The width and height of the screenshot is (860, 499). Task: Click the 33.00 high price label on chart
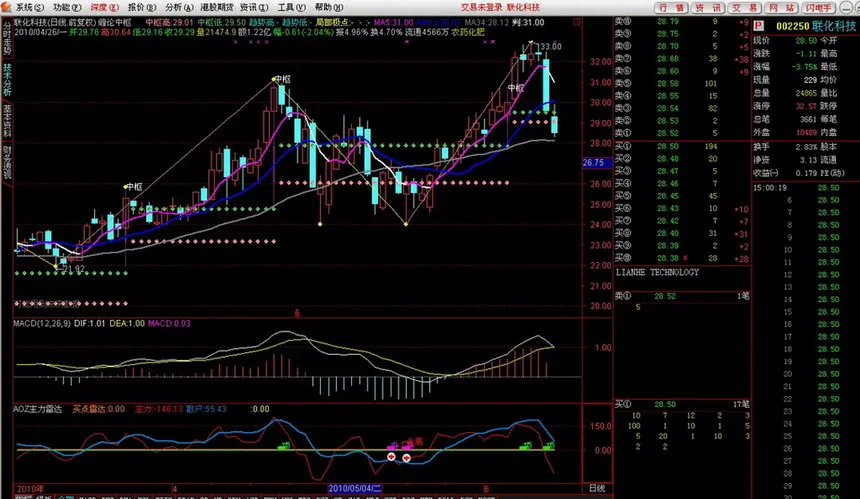(x=551, y=47)
